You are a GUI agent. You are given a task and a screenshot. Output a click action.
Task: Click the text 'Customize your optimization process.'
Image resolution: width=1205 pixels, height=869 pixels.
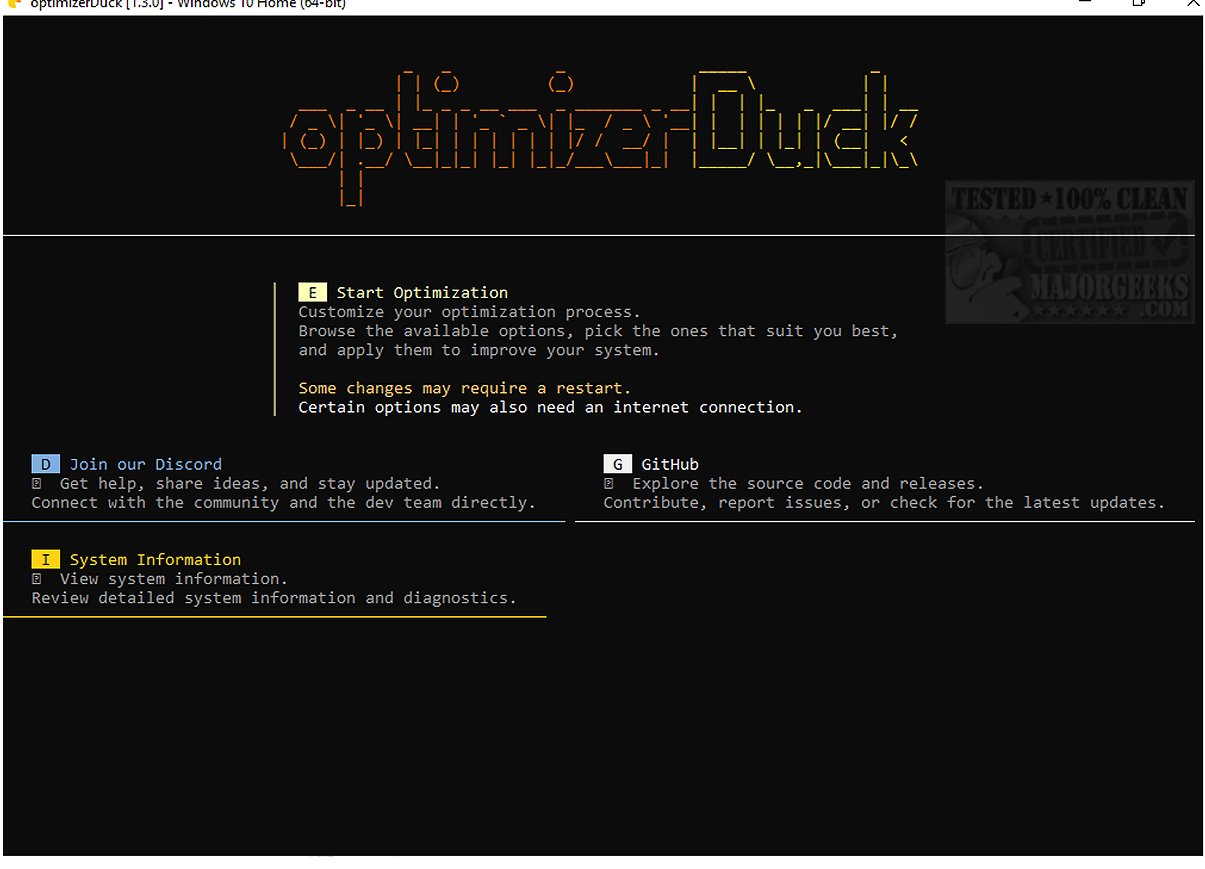coord(469,312)
